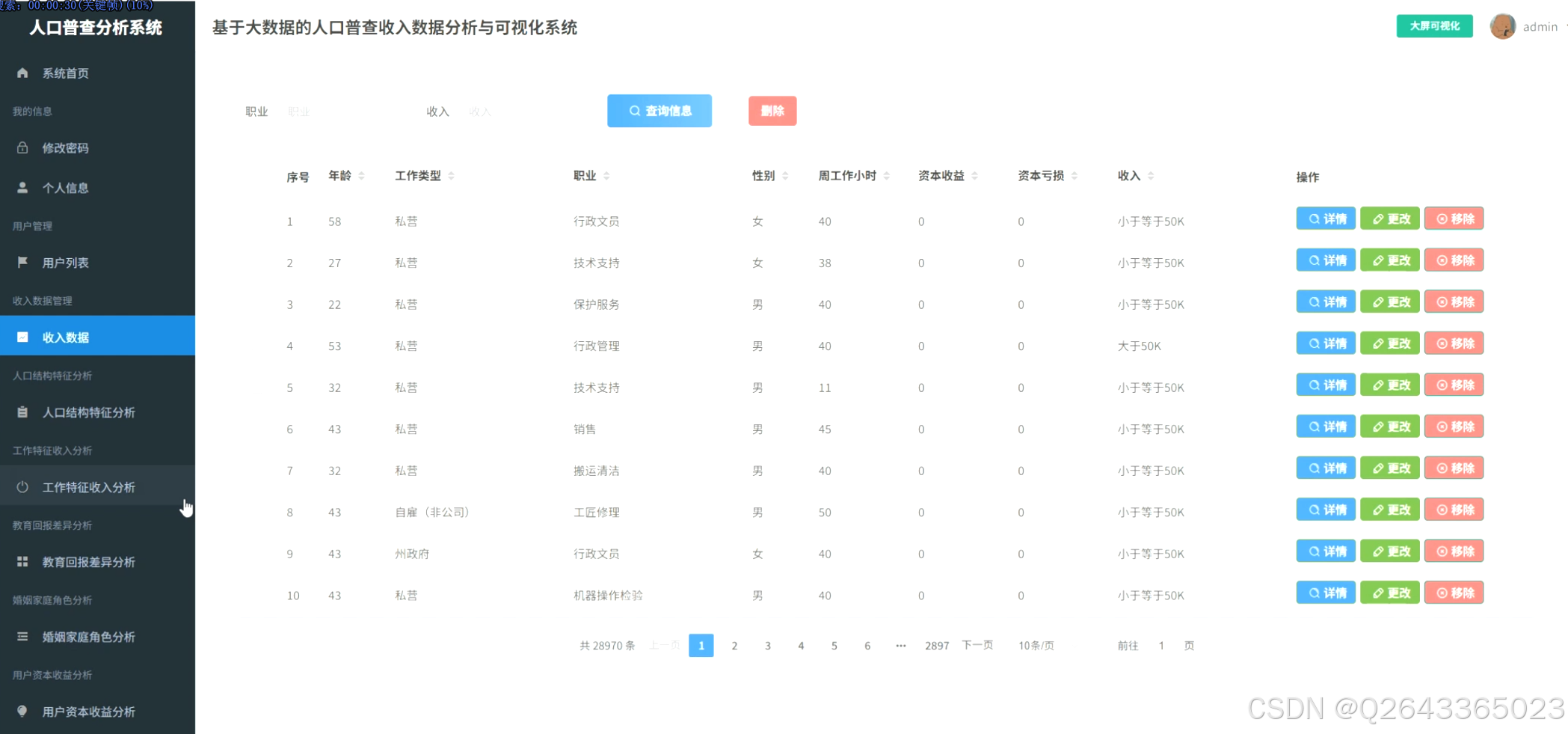Click the list icon beside 婚姻家庭角色分析
This screenshot has width=1568, height=734.
coord(22,636)
